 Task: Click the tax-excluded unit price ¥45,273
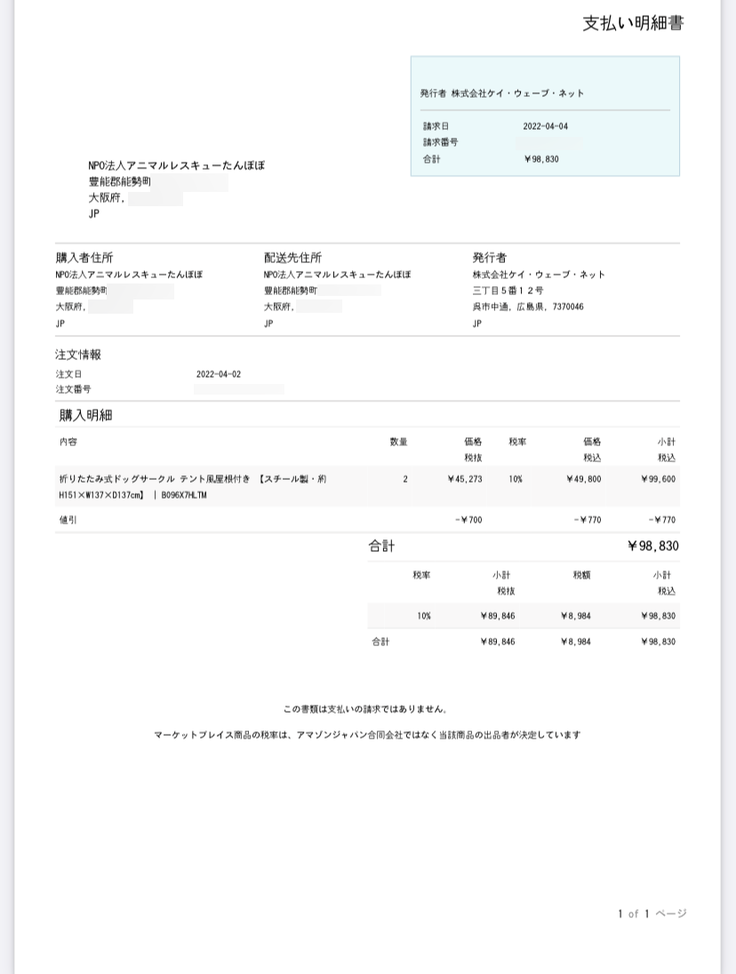(x=465, y=480)
